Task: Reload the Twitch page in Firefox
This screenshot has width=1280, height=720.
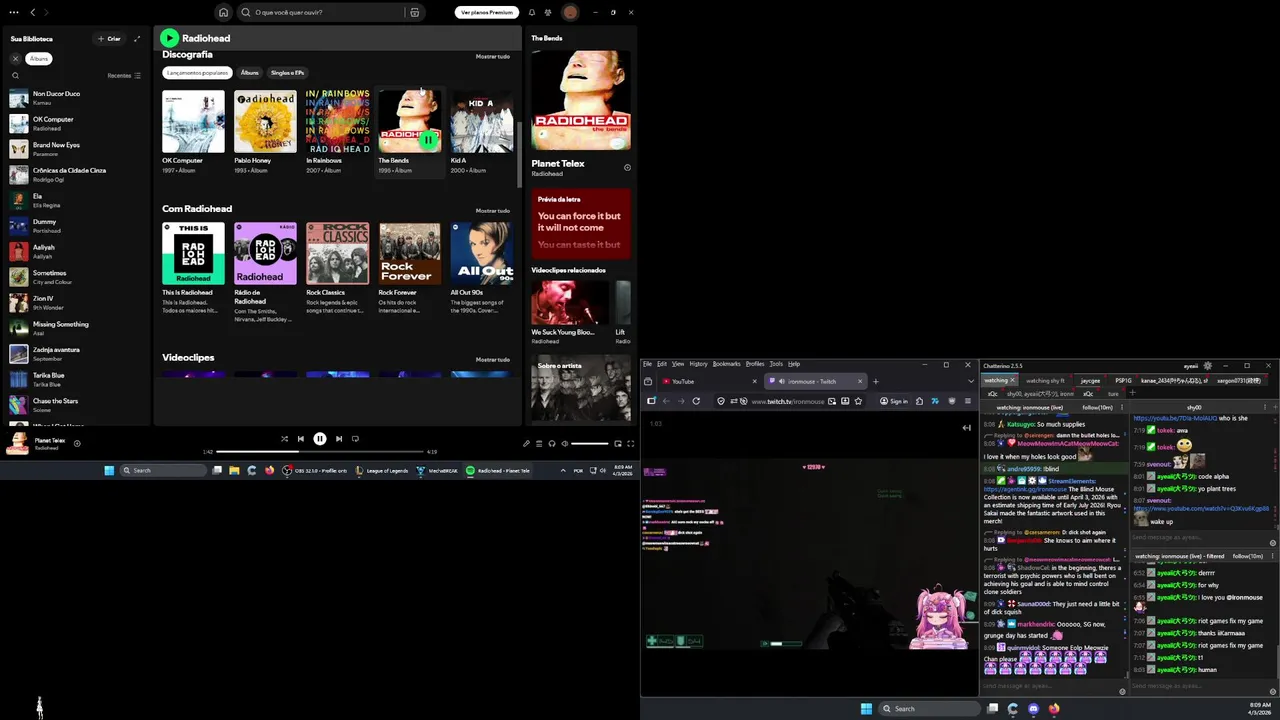Action: pyautogui.click(x=696, y=401)
